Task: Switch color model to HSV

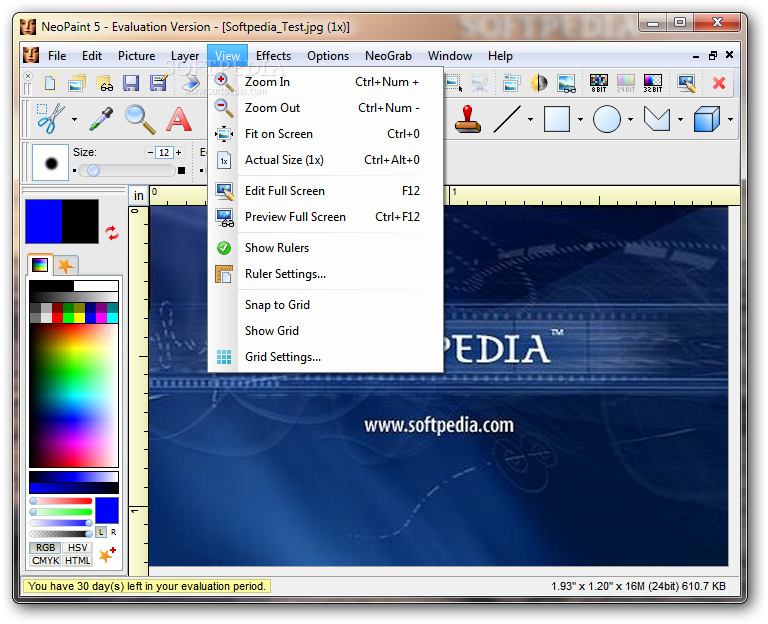Action: [x=77, y=548]
